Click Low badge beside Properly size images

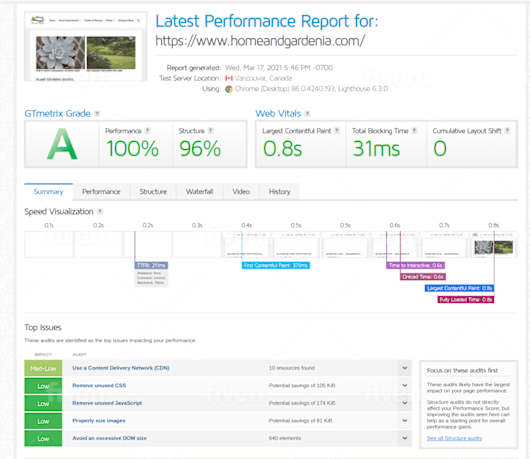pyautogui.click(x=43, y=421)
